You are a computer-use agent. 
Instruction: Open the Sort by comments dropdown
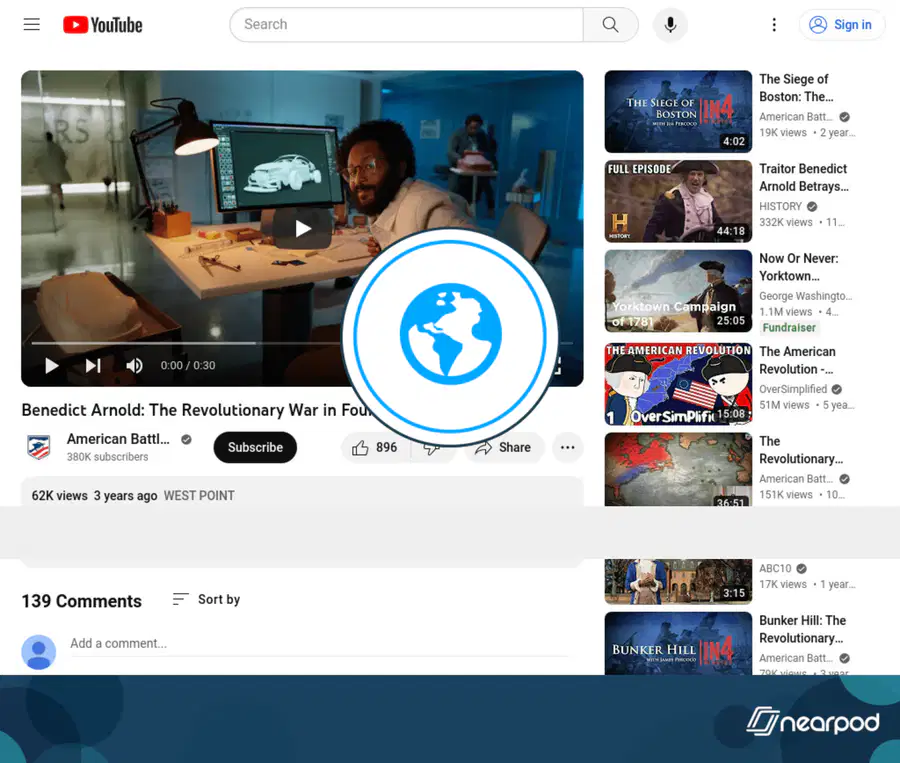[207, 599]
